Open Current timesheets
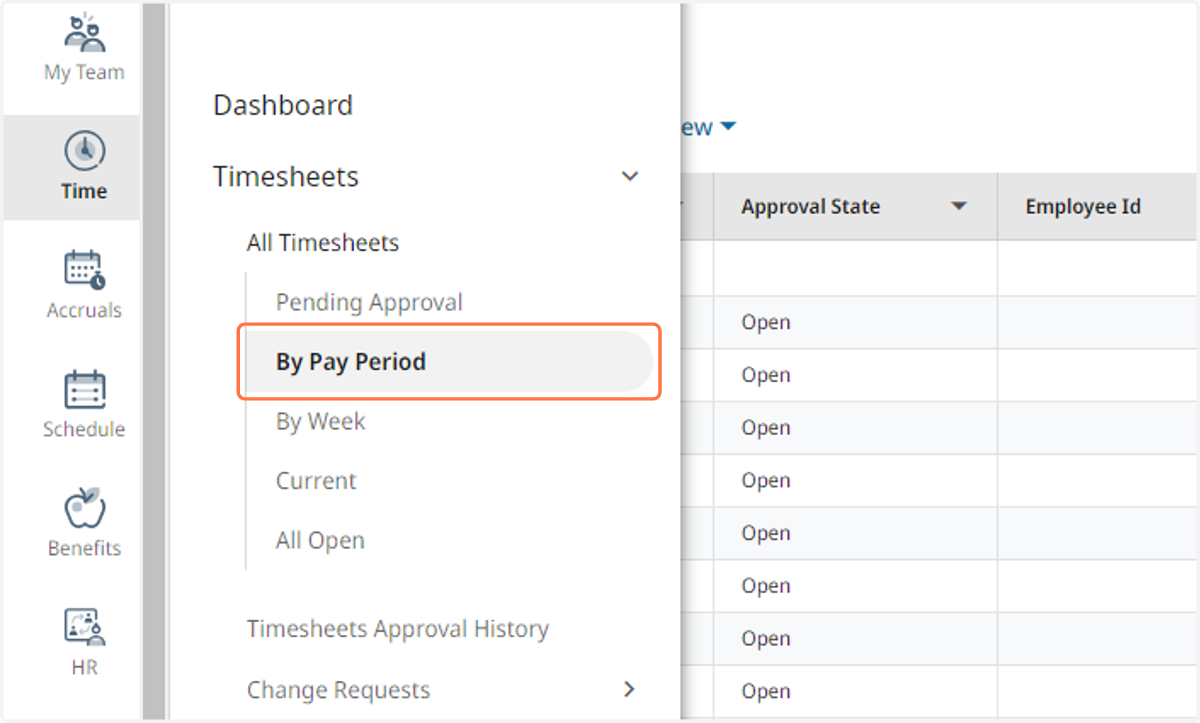 (x=316, y=480)
